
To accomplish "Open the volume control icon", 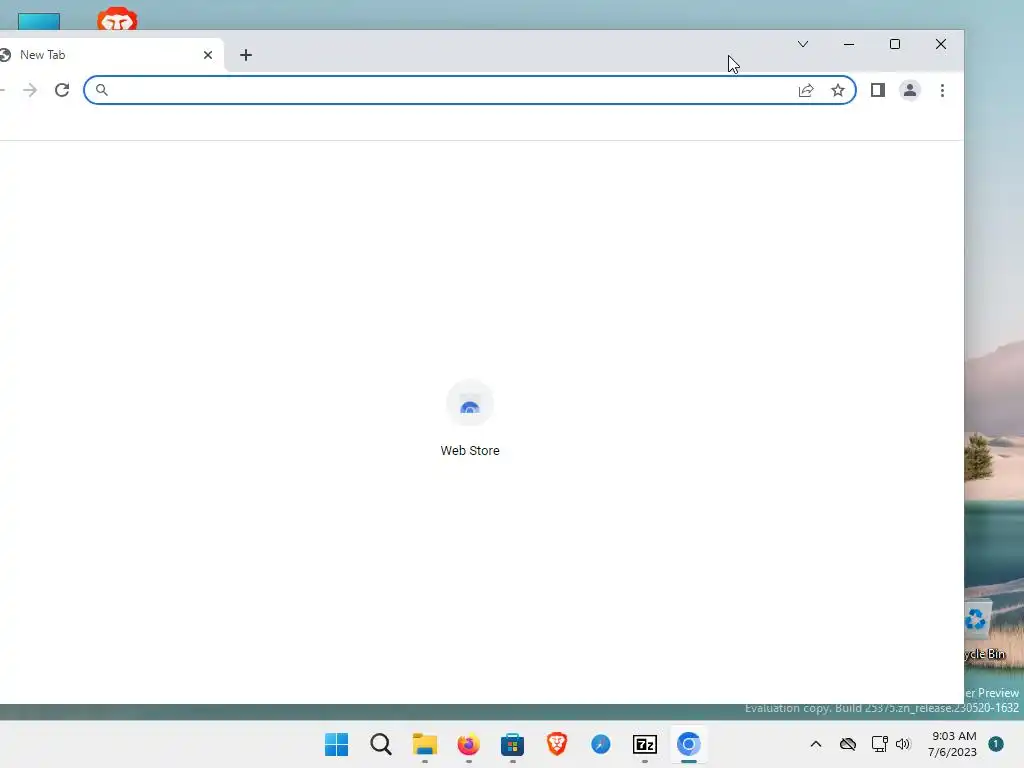I will (x=903, y=744).
